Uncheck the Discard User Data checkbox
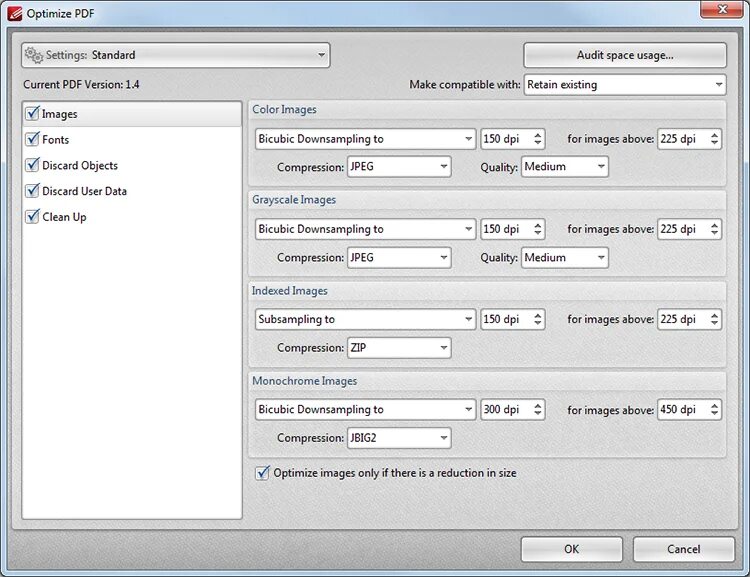Image resolution: width=750 pixels, height=577 pixels. pyautogui.click(x=32, y=191)
